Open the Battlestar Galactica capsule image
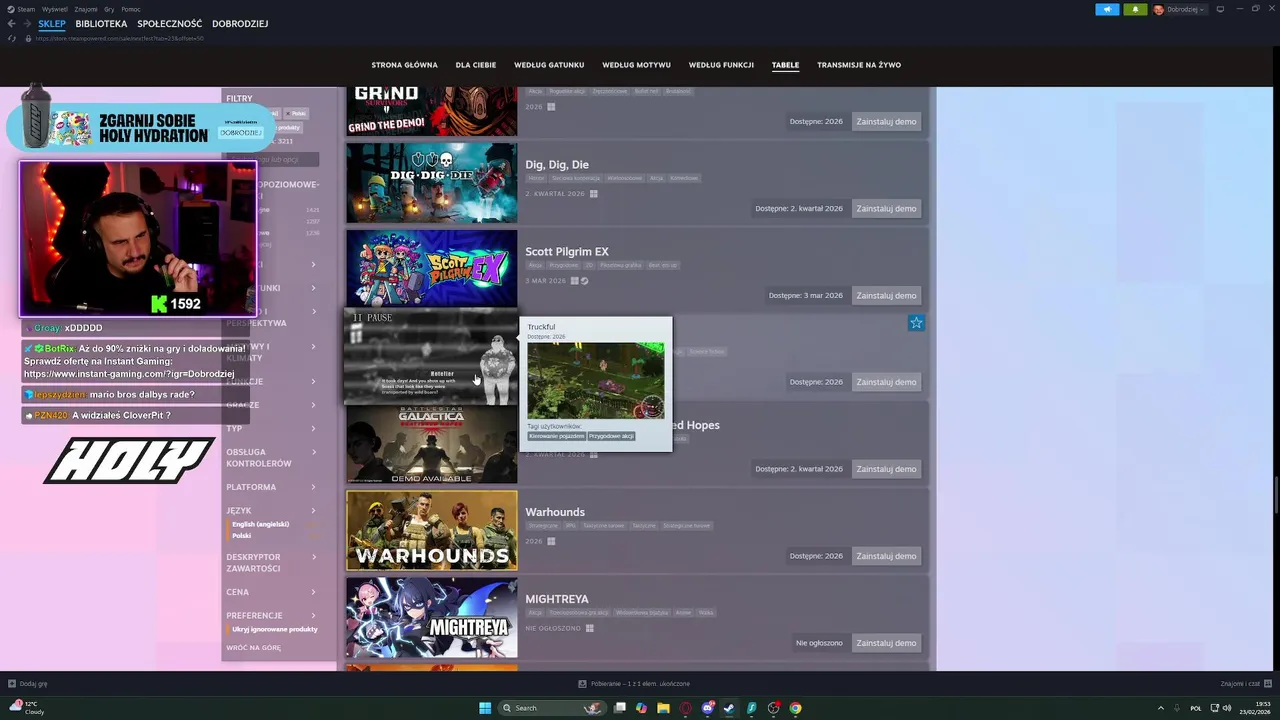The height and width of the screenshot is (720, 1280). click(432, 445)
